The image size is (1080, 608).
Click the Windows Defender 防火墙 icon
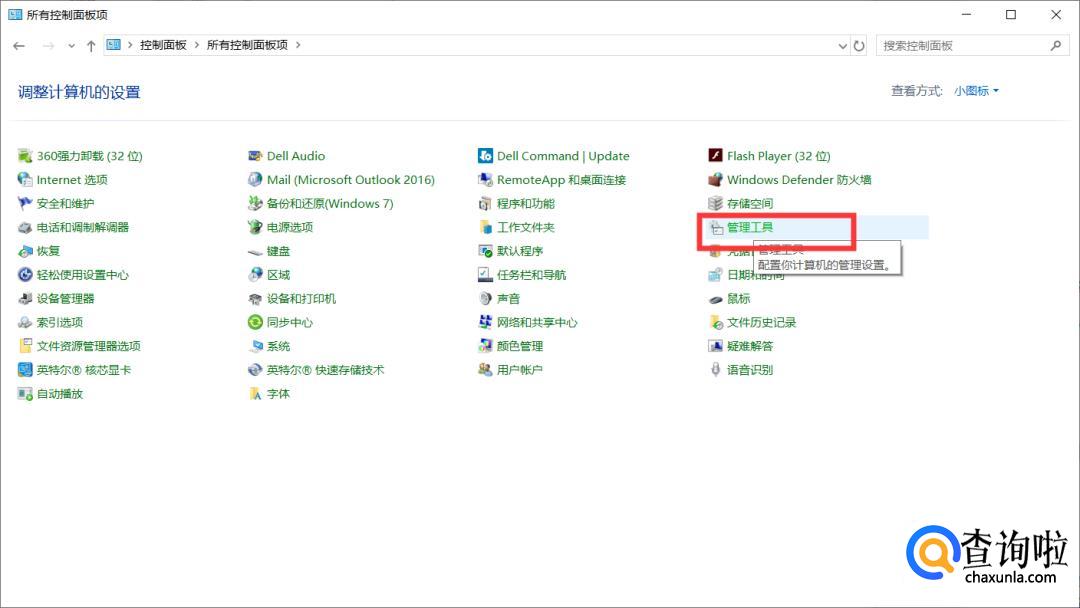(715, 180)
